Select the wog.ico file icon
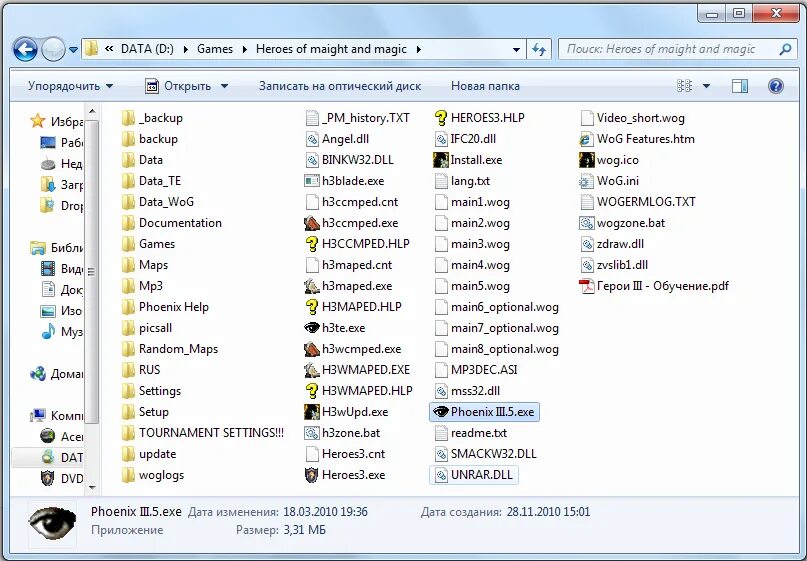Viewport: 807px width, 561px height. coord(587,160)
